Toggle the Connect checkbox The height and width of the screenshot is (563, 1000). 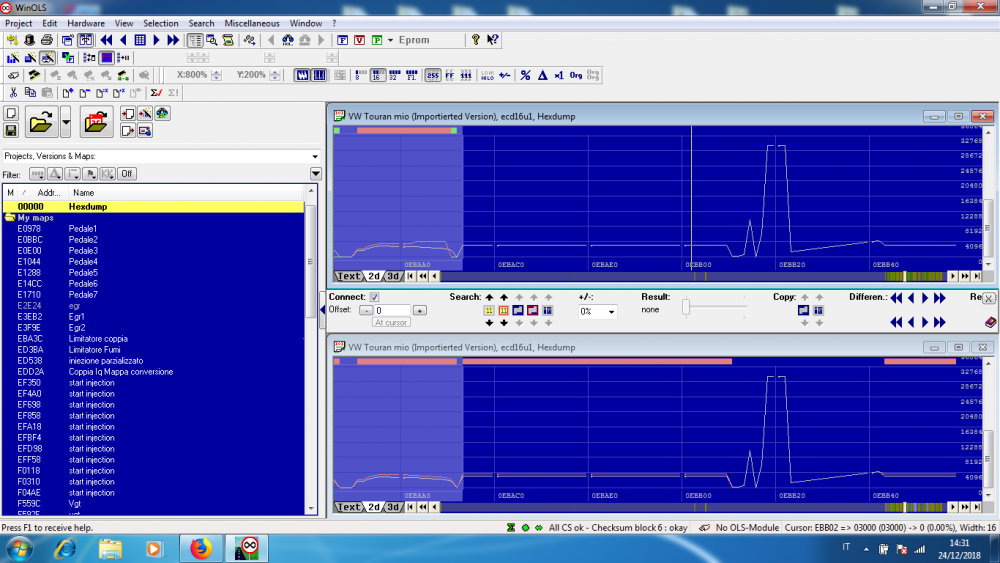(374, 297)
